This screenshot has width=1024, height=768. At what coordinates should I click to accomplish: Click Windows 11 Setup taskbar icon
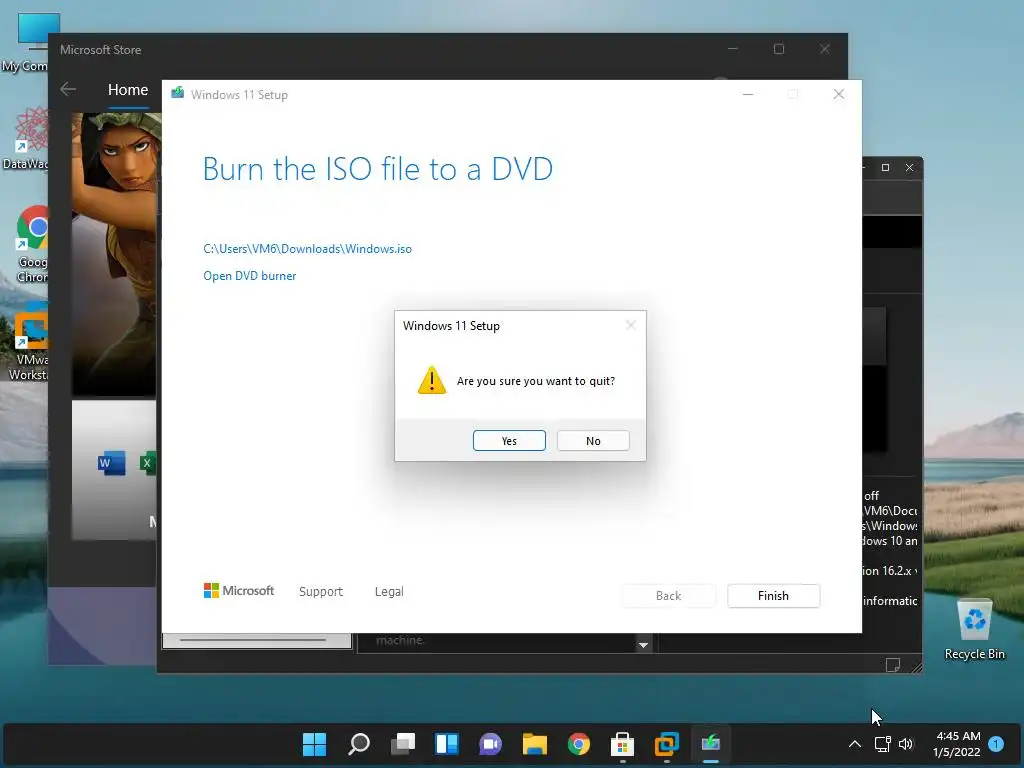pyautogui.click(x=711, y=744)
